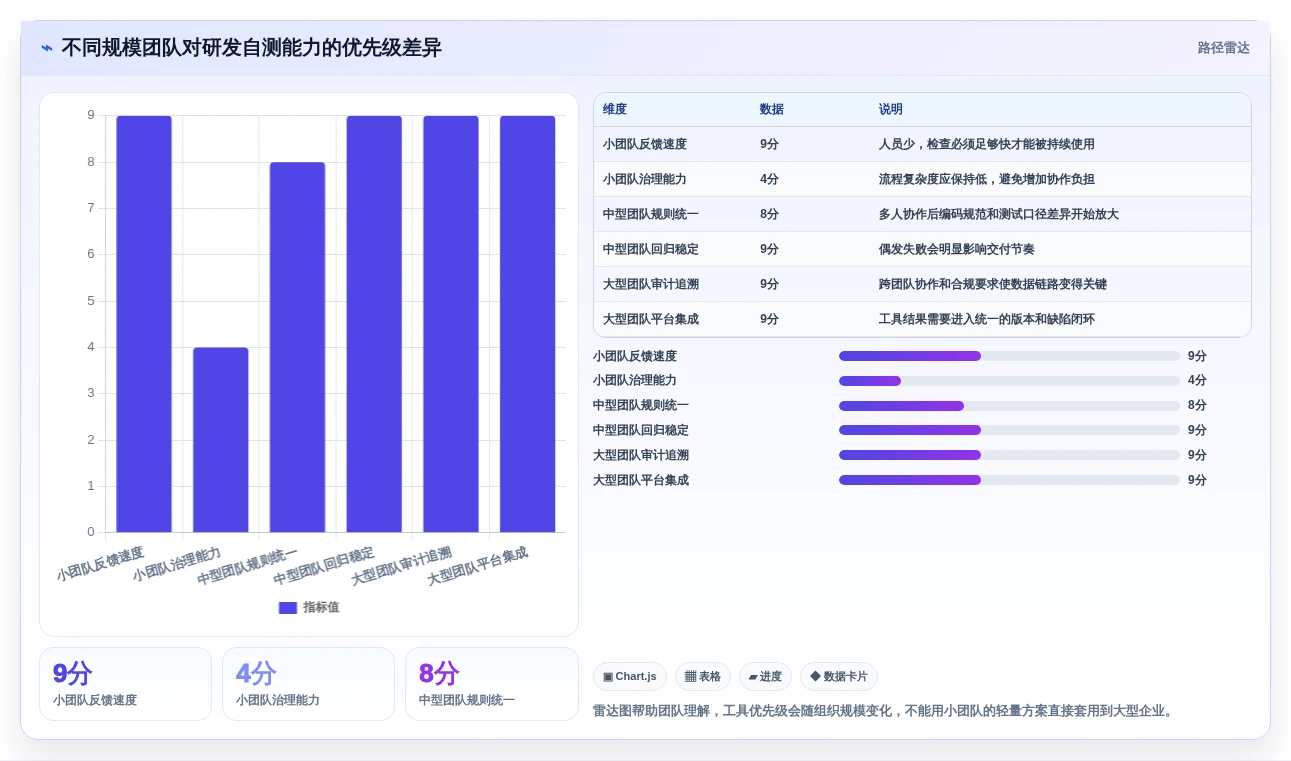1291x761 pixels.
Task: Select the 小团队治理能力 table row label
Action: tap(645, 179)
